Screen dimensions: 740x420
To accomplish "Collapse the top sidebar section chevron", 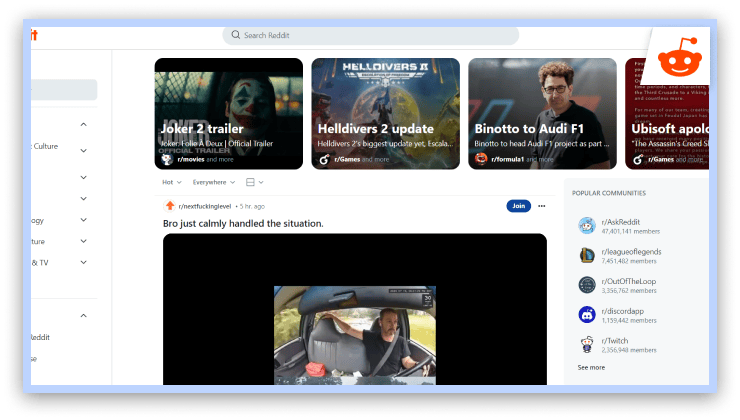I will click(x=84, y=125).
